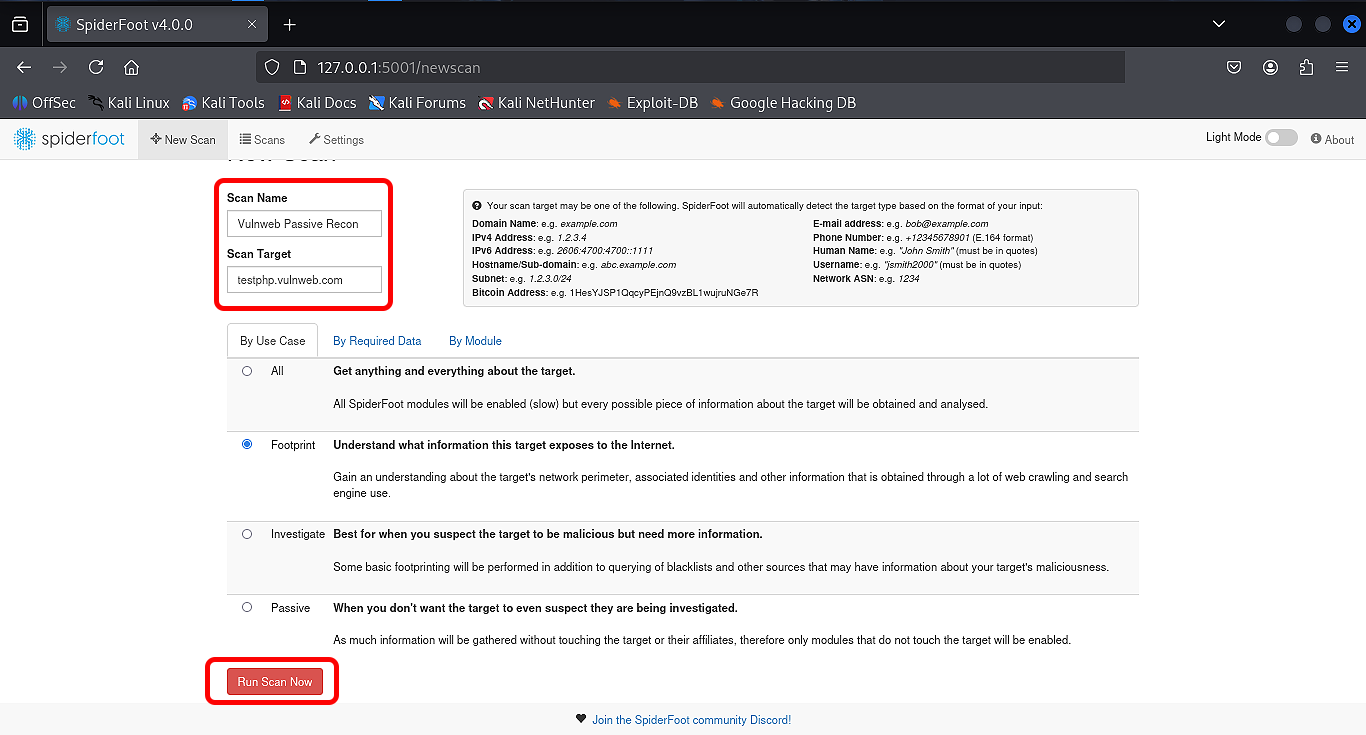The image size is (1366, 735).
Task: Click the Firefox account profile icon
Action: click(x=1270, y=67)
